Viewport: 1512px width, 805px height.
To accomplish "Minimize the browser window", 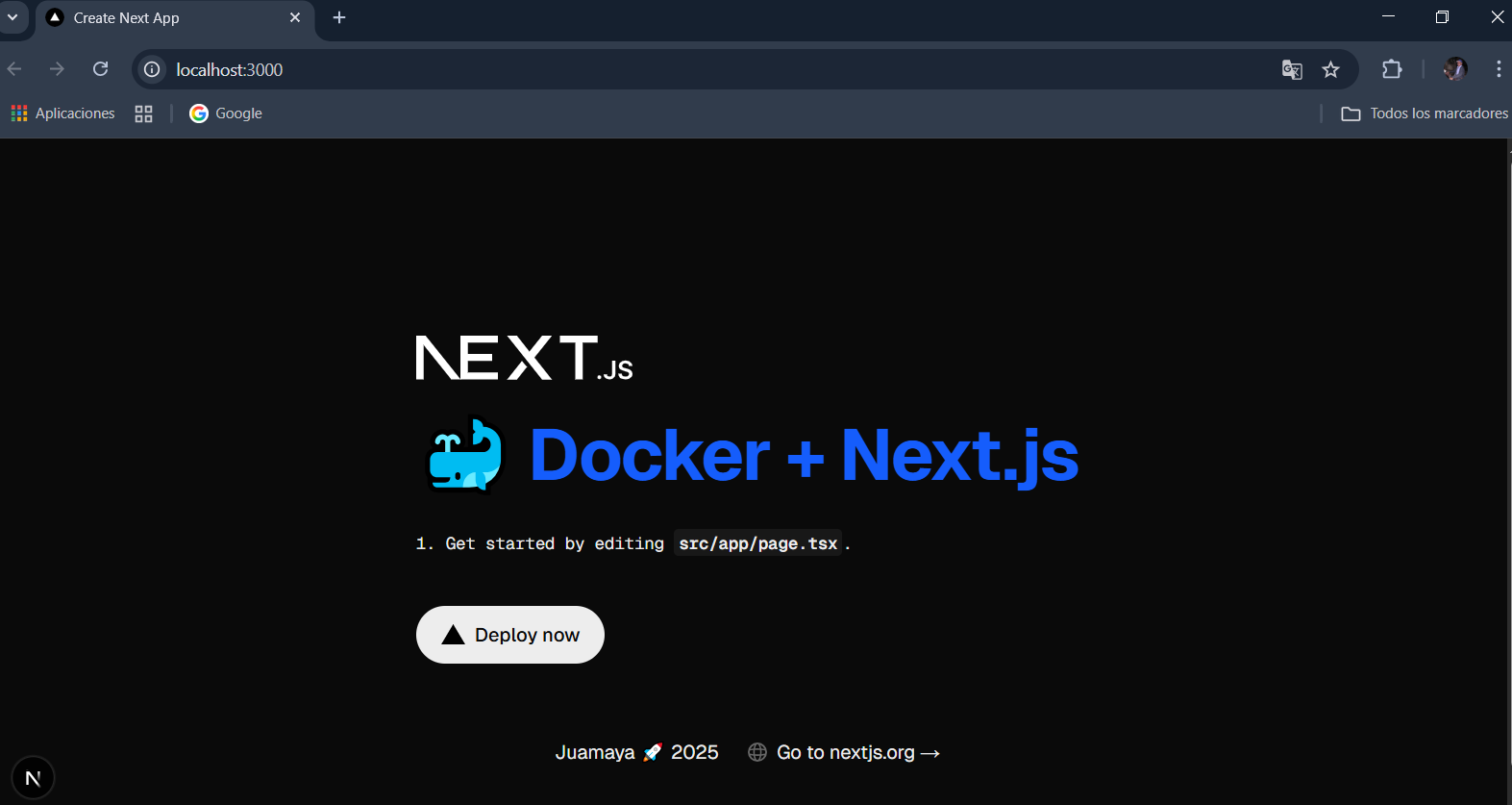I will [1388, 16].
